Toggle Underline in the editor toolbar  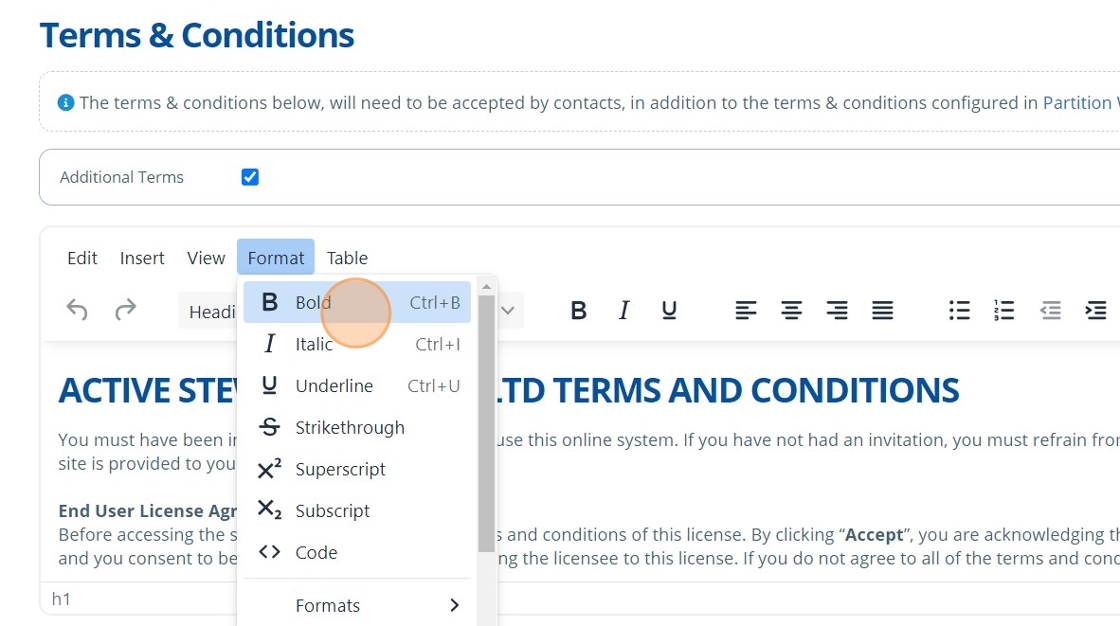(x=669, y=311)
